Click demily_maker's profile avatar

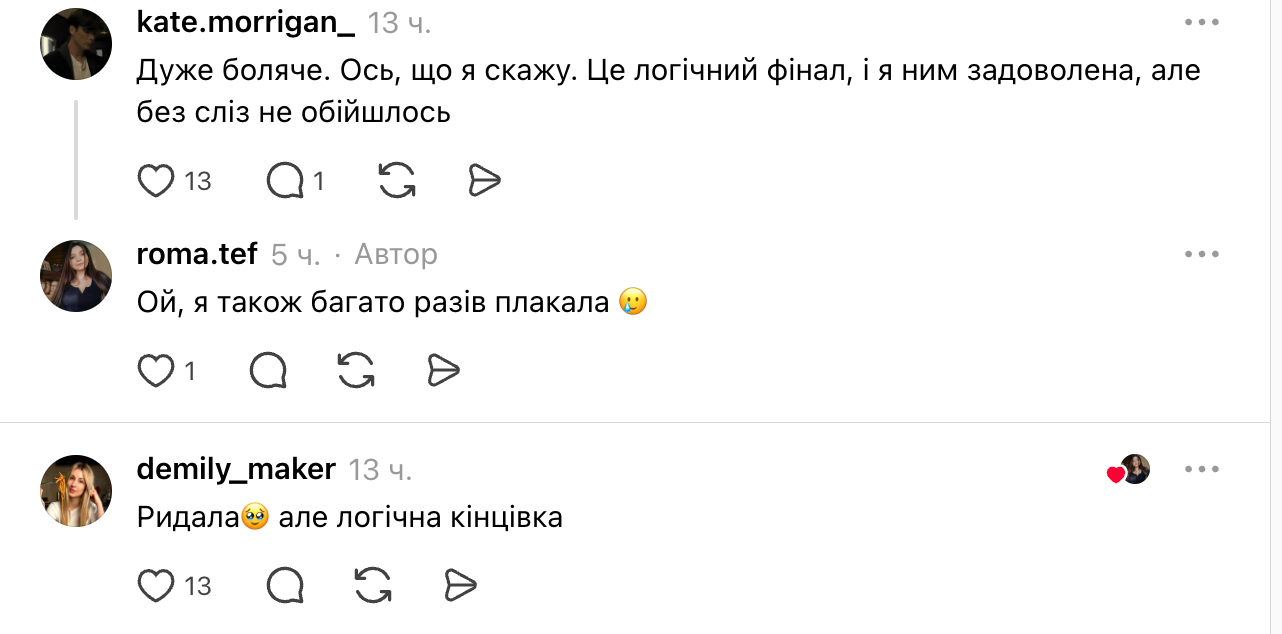point(76,490)
